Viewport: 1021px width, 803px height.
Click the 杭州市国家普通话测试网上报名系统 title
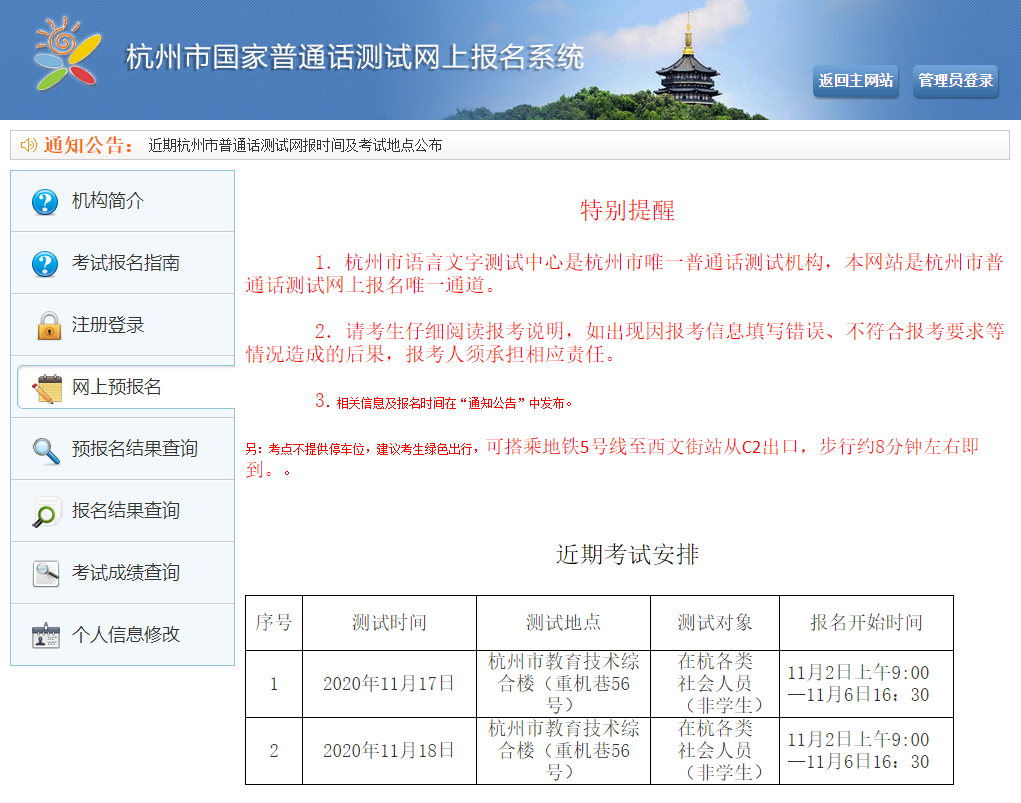coord(354,57)
